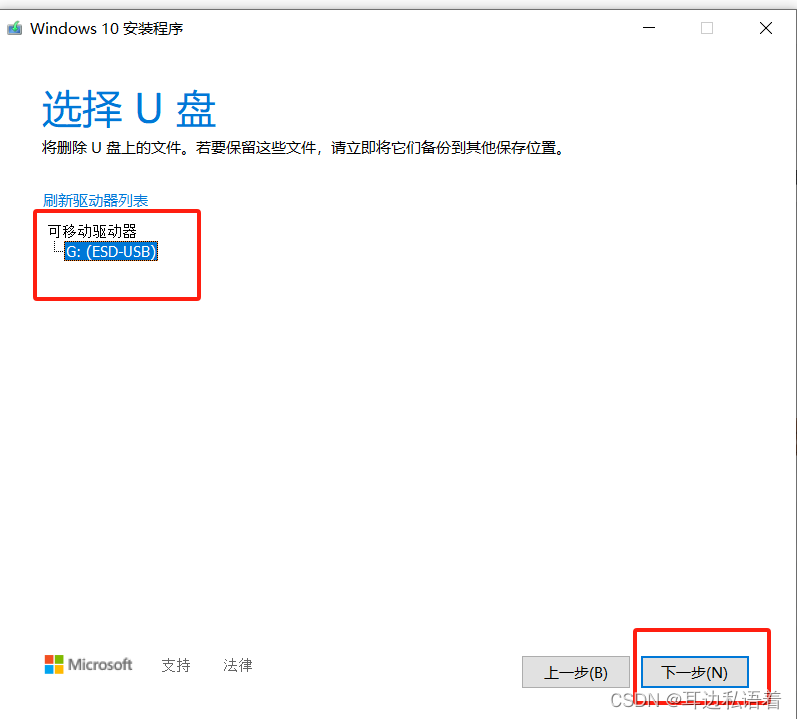Open the 支持 support link
Image resolution: width=797 pixels, height=719 pixels.
pyautogui.click(x=176, y=665)
